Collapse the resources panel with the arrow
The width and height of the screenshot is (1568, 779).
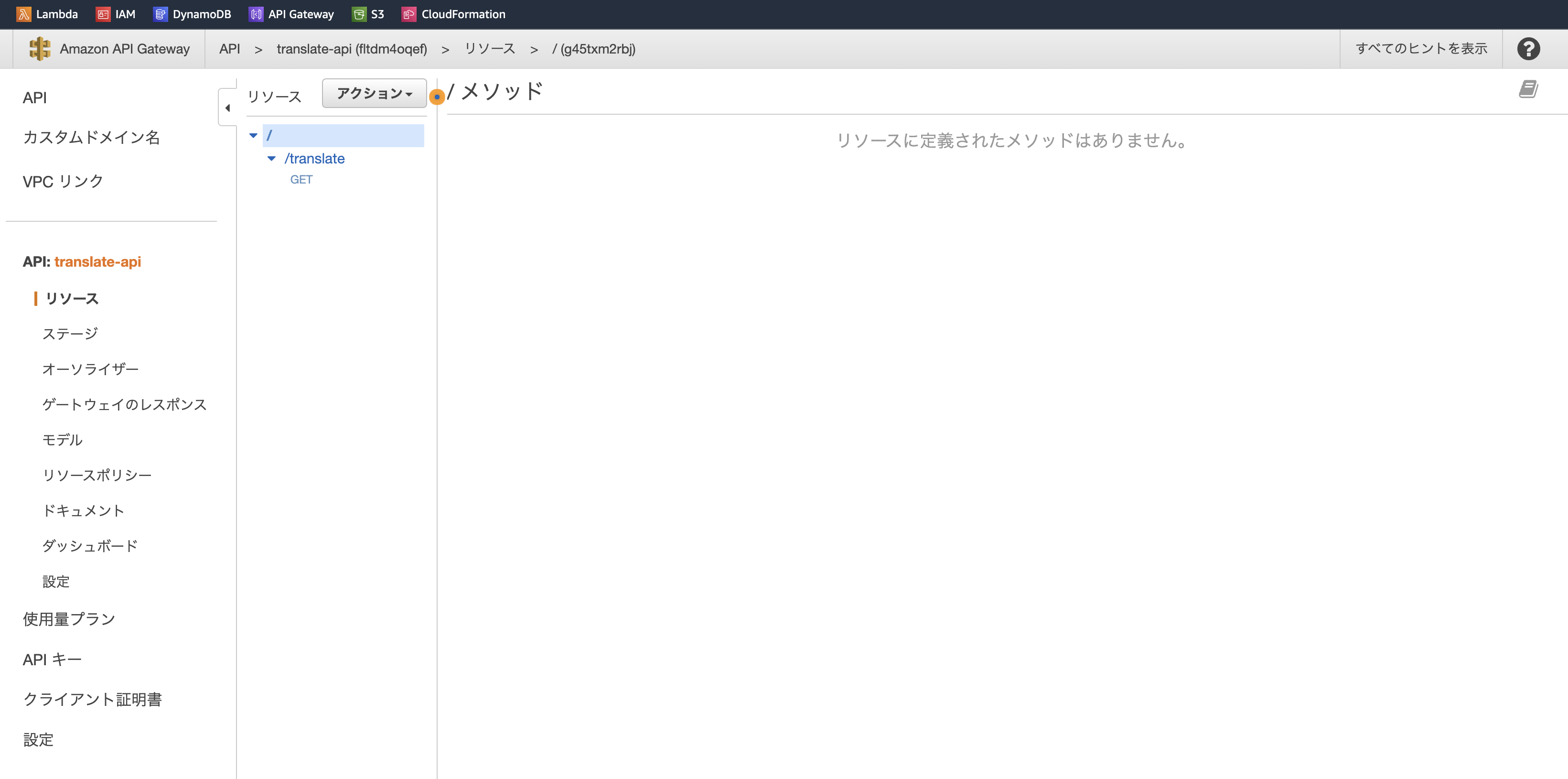pyautogui.click(x=228, y=107)
